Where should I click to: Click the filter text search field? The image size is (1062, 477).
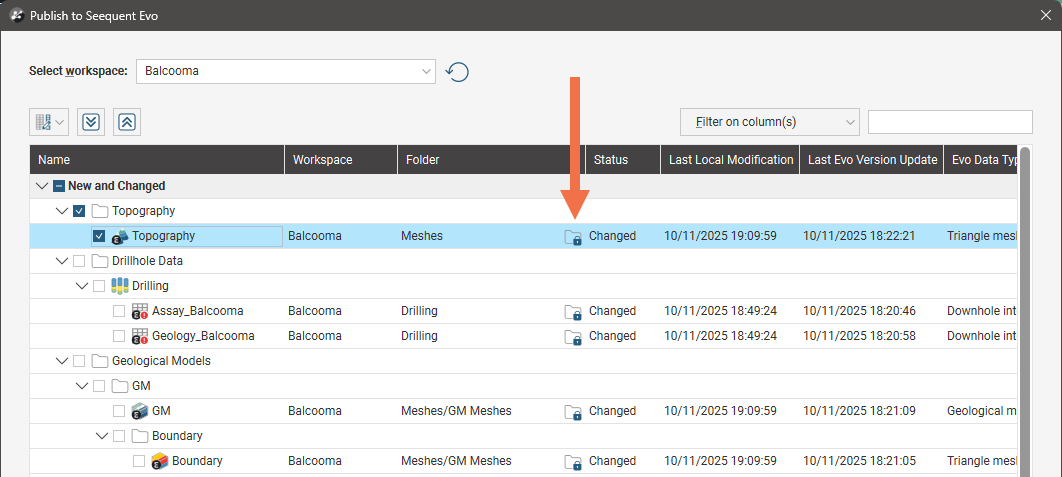[x=949, y=122]
